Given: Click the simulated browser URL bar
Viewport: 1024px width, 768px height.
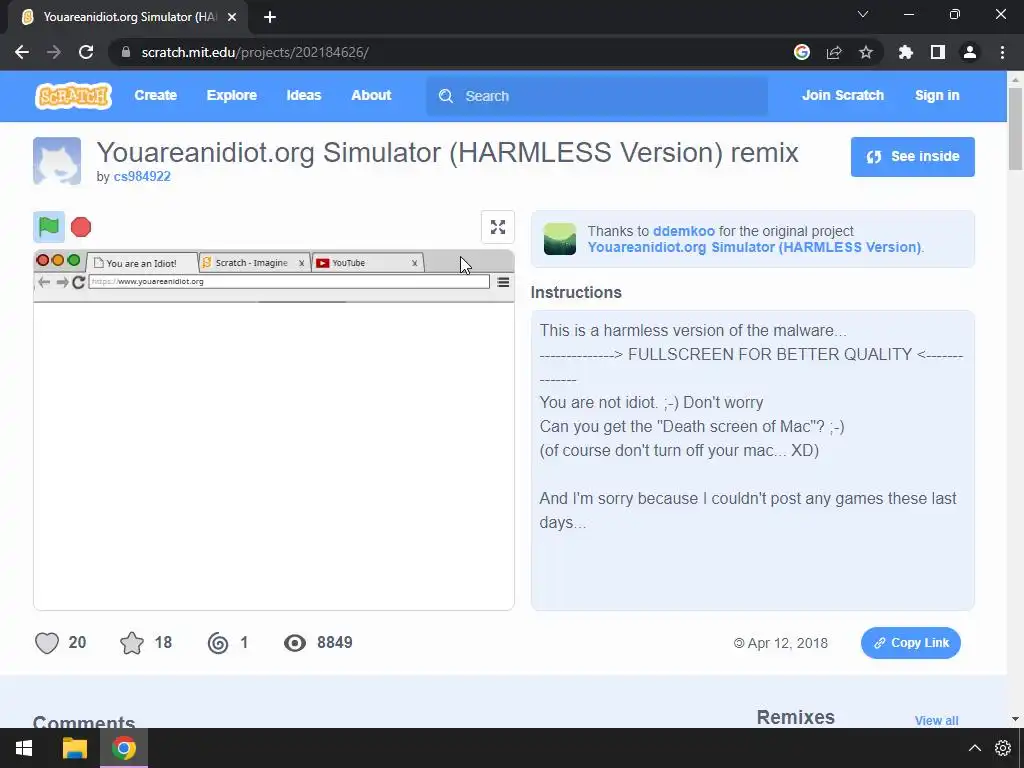Looking at the screenshot, I should click(x=289, y=281).
